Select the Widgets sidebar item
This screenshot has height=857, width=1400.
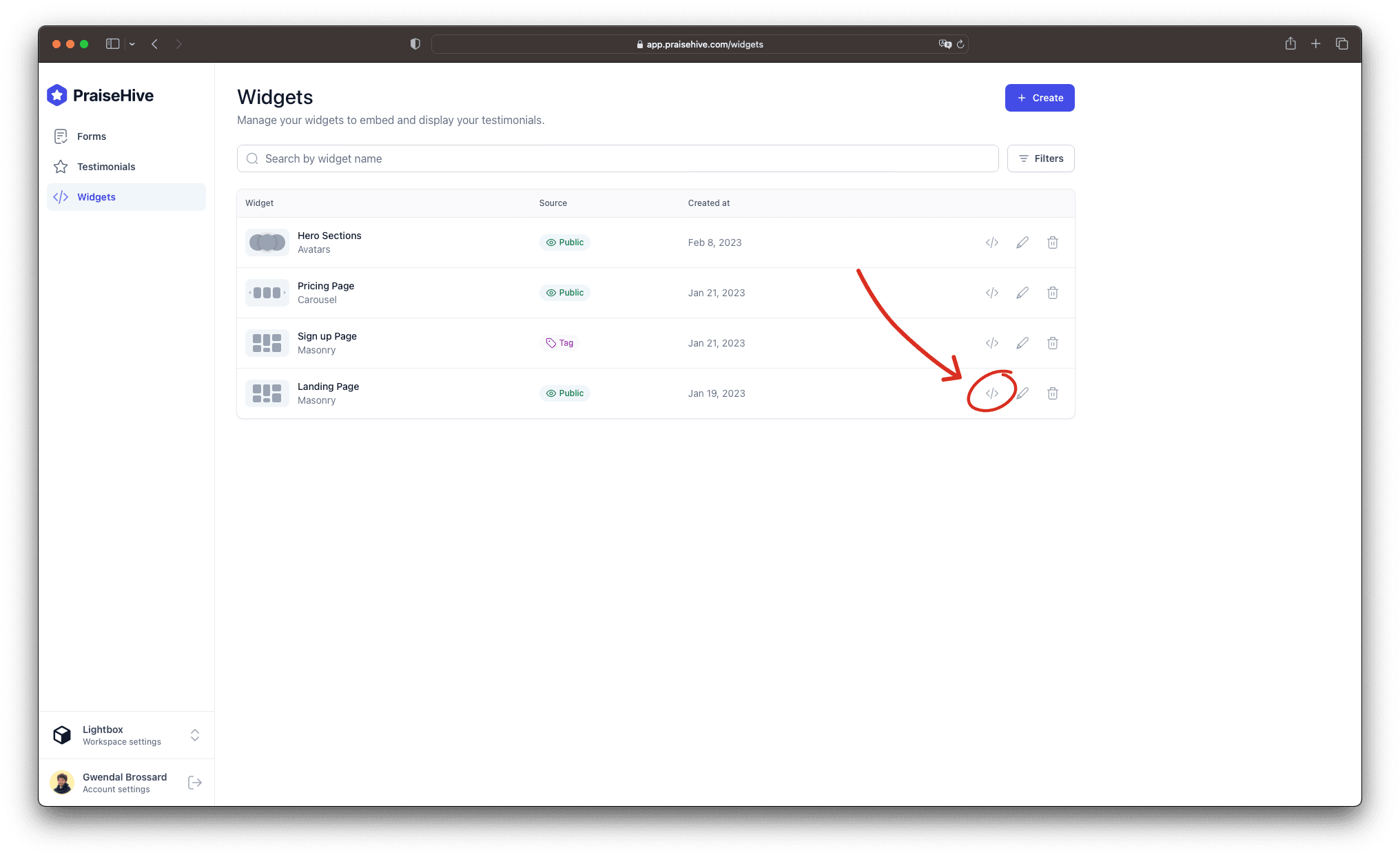96,197
